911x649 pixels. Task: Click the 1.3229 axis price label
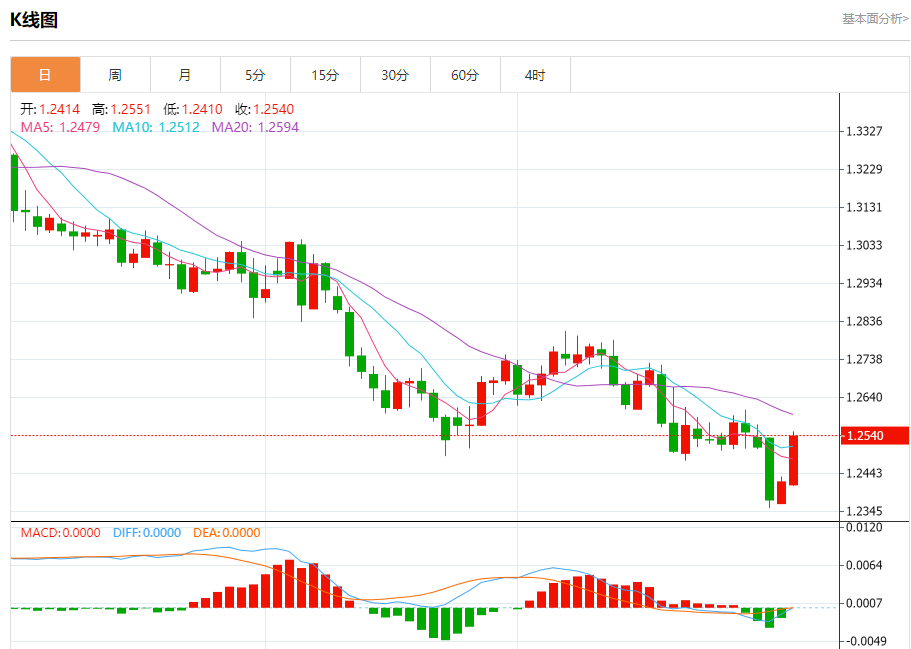(x=864, y=169)
